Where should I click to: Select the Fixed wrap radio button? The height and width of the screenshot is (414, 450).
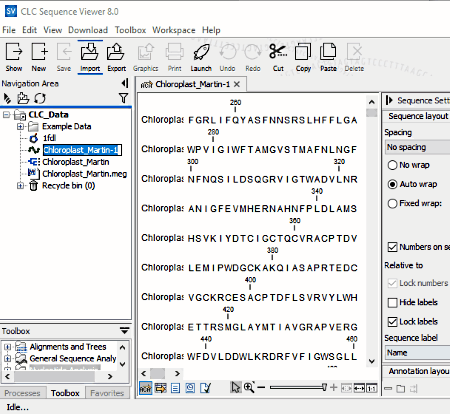coord(392,203)
